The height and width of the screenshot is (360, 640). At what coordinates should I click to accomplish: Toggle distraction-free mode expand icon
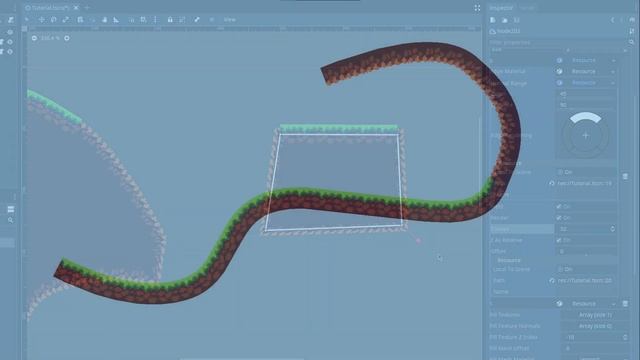click(477, 8)
